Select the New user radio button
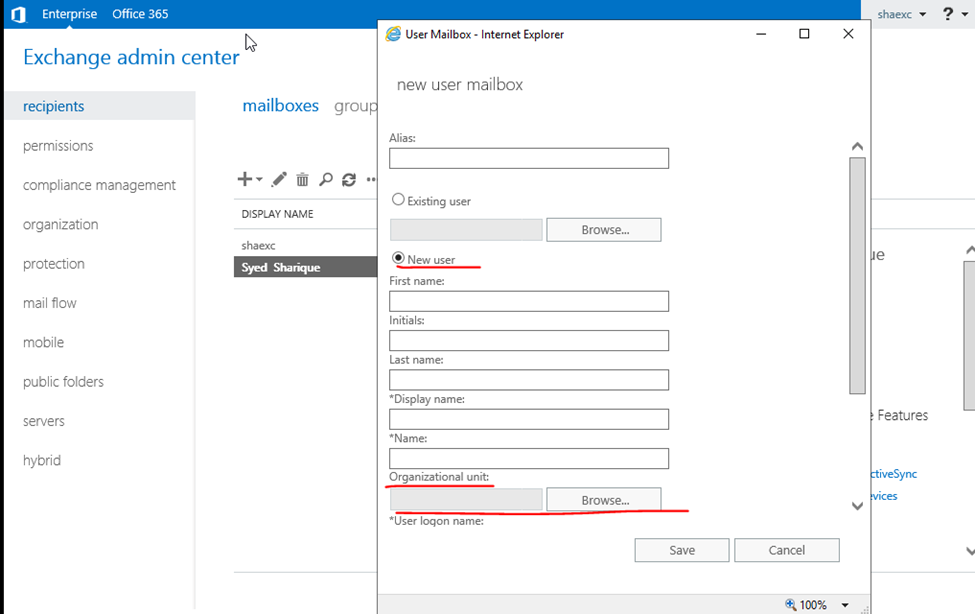The image size is (975, 614). (398, 259)
